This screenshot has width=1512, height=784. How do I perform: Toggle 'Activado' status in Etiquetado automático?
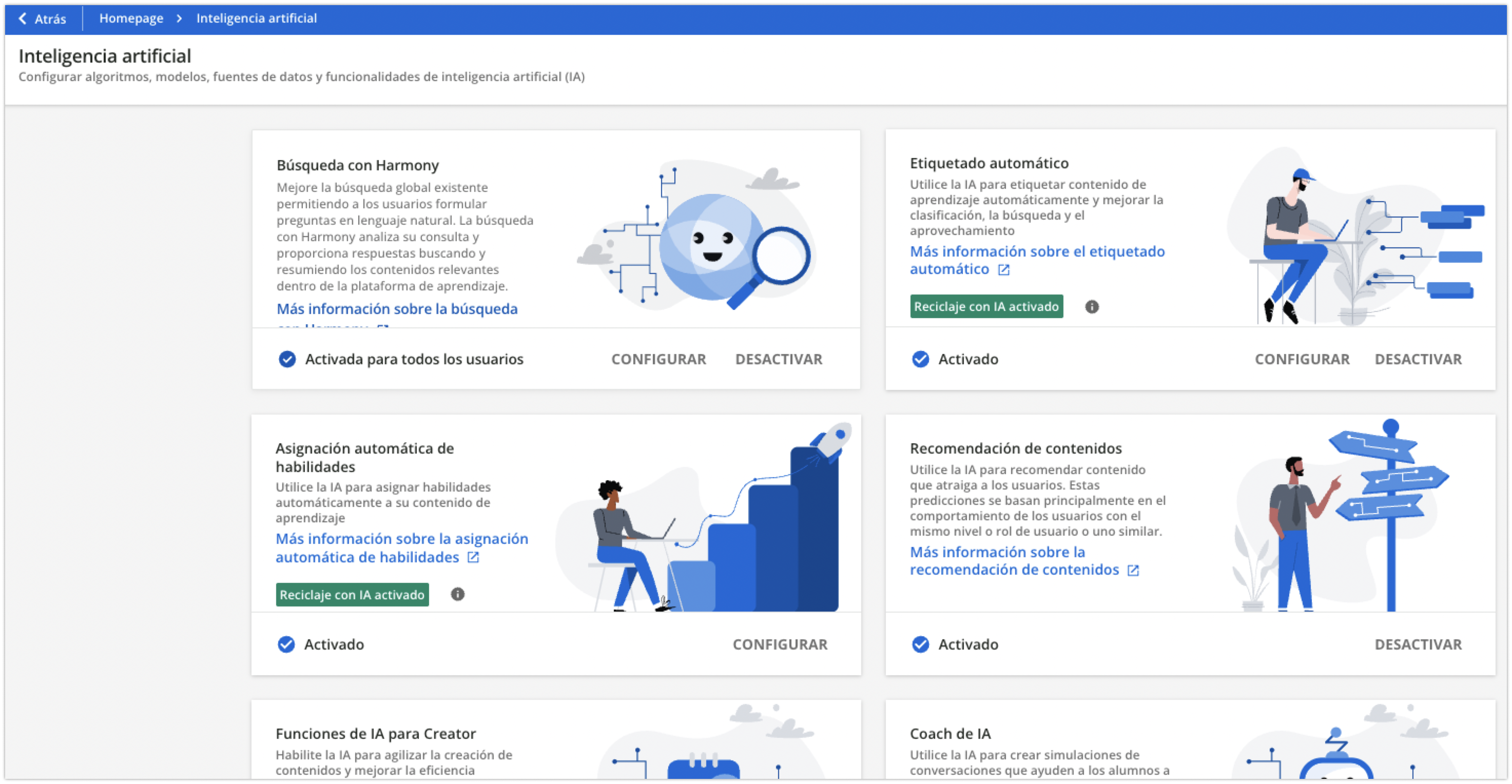click(920, 359)
